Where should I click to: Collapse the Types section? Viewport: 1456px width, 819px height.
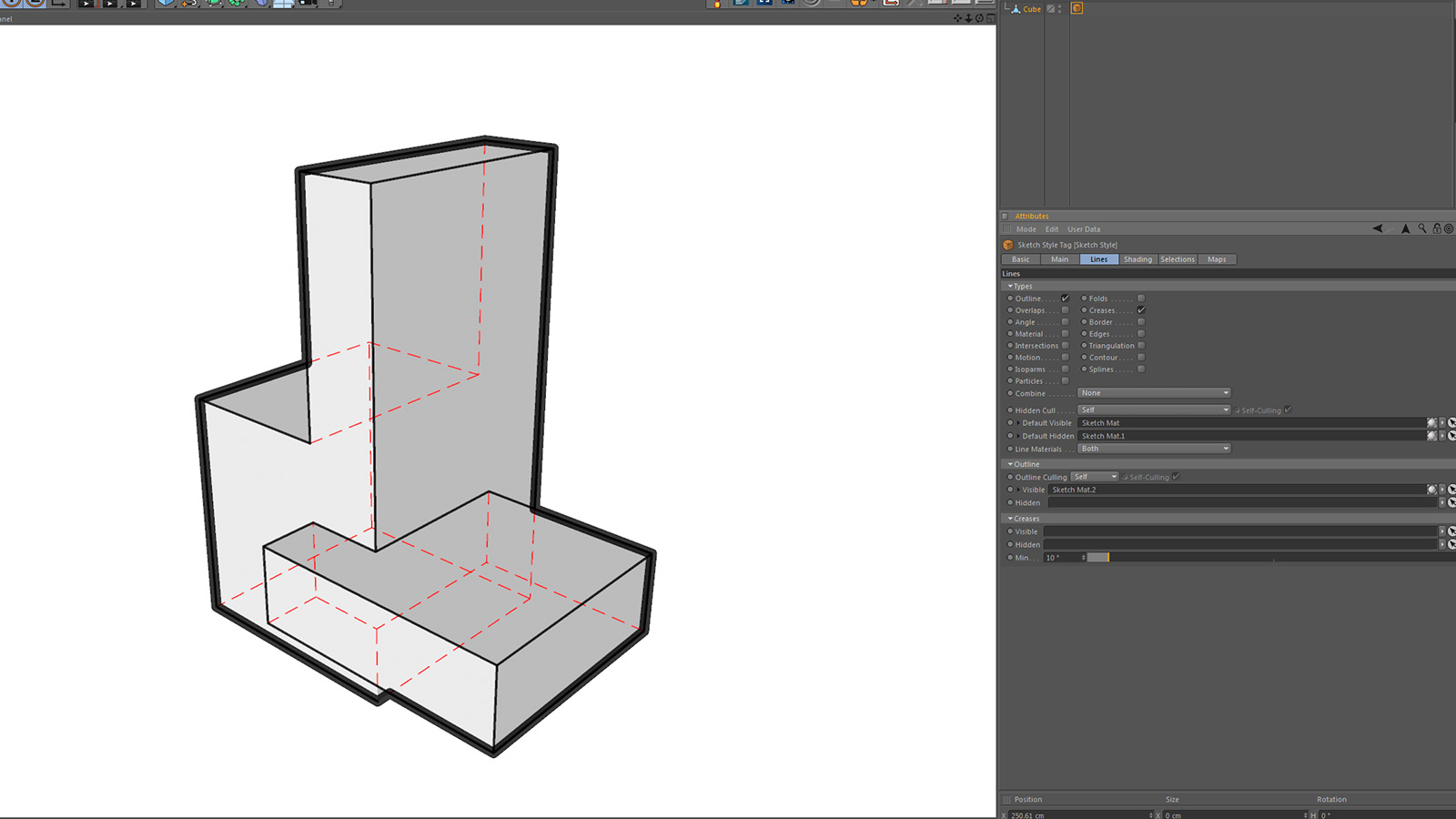[x=1010, y=287]
